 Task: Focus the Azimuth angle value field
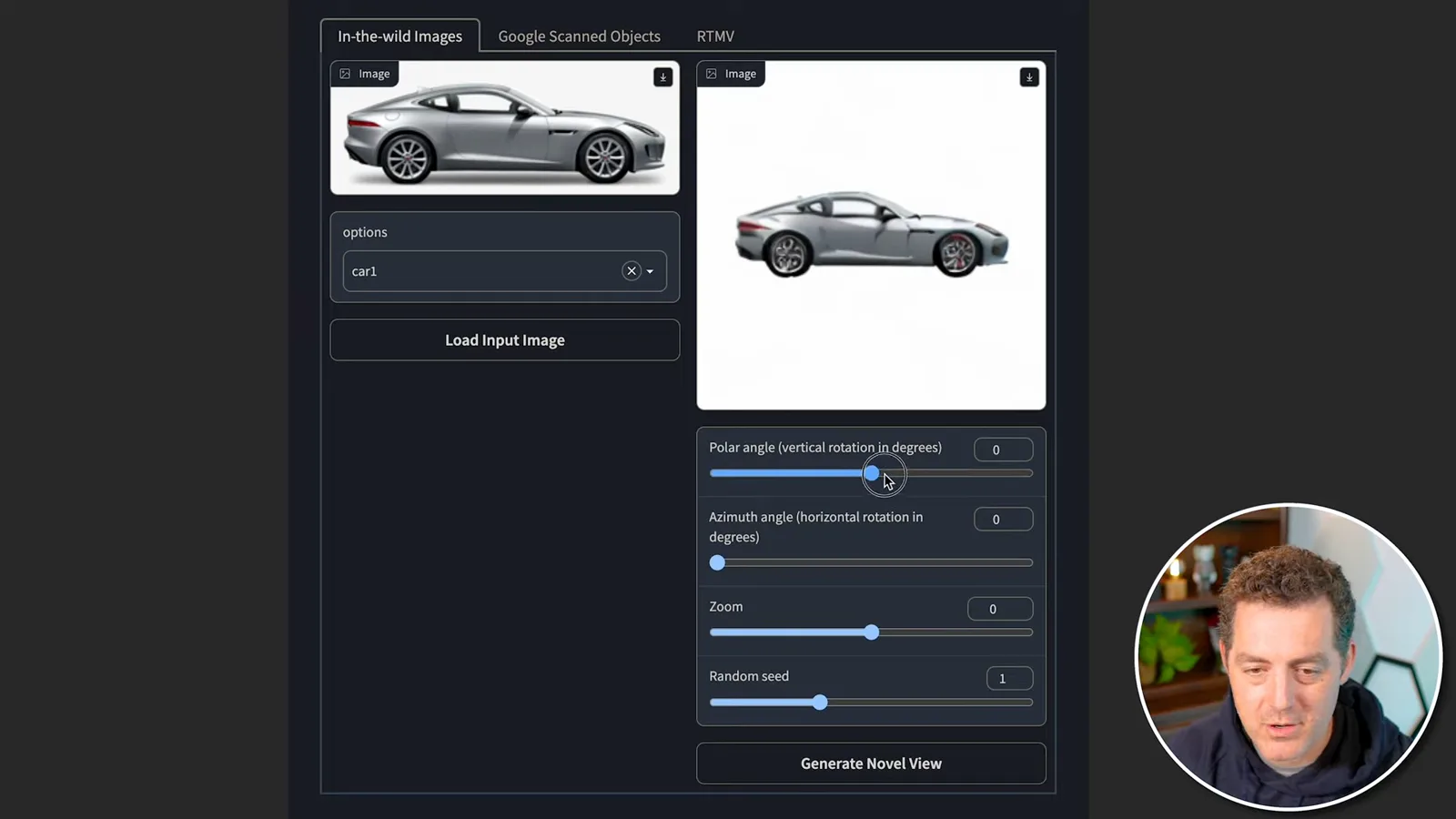click(x=1003, y=519)
